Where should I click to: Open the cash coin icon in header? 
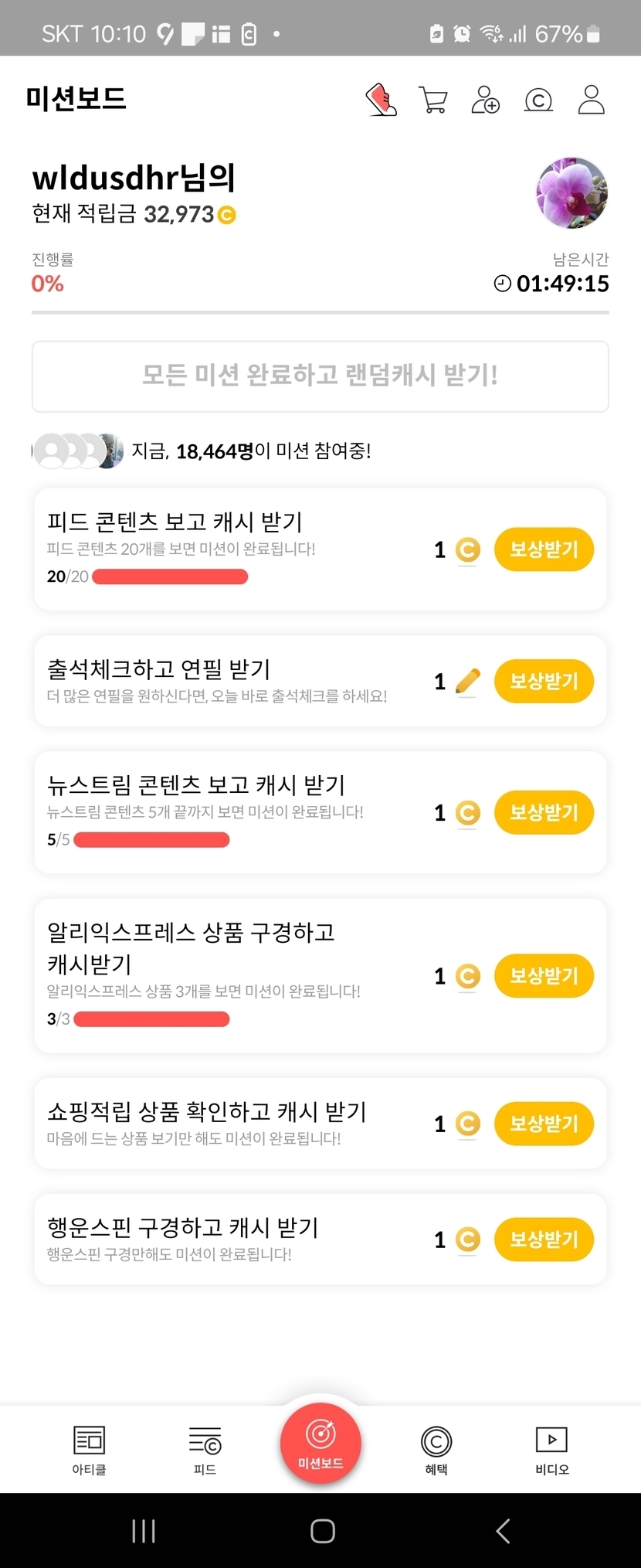(x=538, y=100)
